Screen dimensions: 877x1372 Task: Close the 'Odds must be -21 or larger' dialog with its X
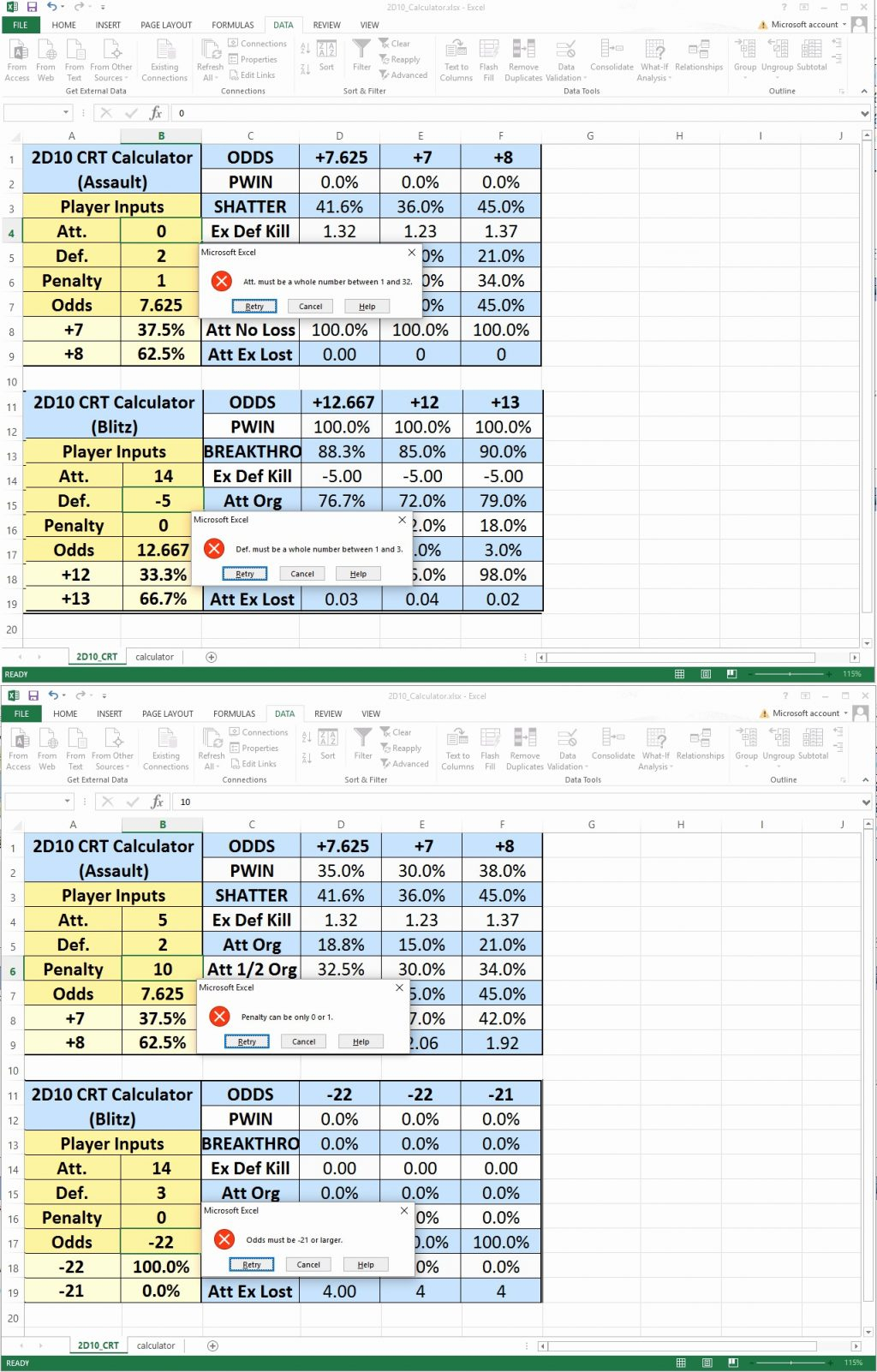pyautogui.click(x=404, y=1210)
